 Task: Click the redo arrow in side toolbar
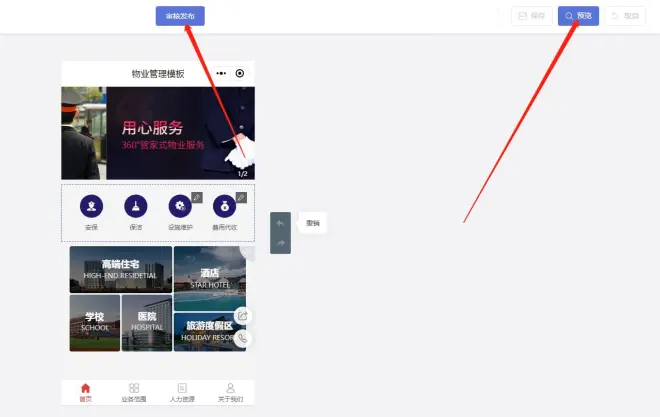[281, 243]
